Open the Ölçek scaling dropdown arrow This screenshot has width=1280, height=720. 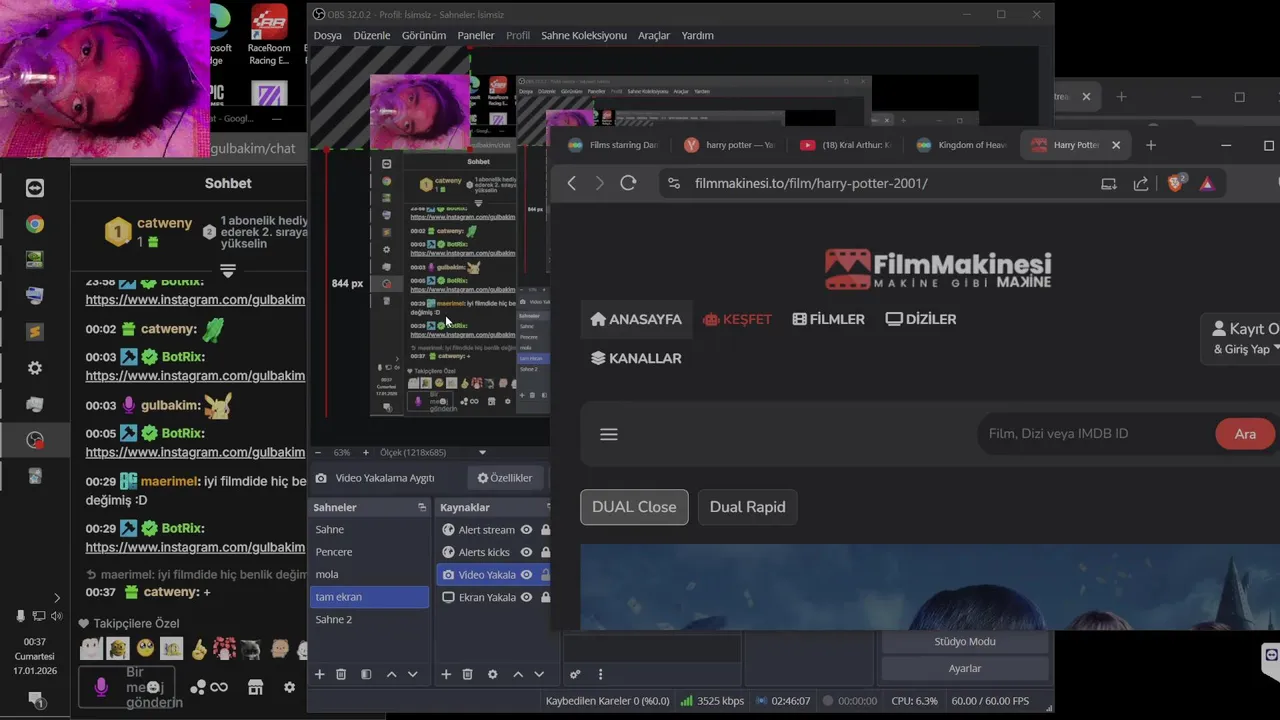(482, 453)
